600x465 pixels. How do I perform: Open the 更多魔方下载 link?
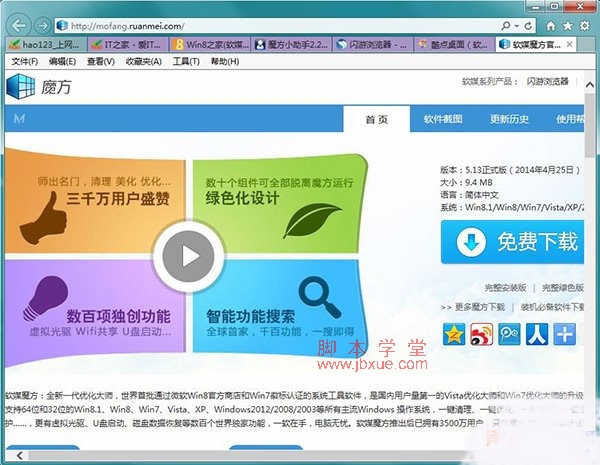[x=480, y=307]
